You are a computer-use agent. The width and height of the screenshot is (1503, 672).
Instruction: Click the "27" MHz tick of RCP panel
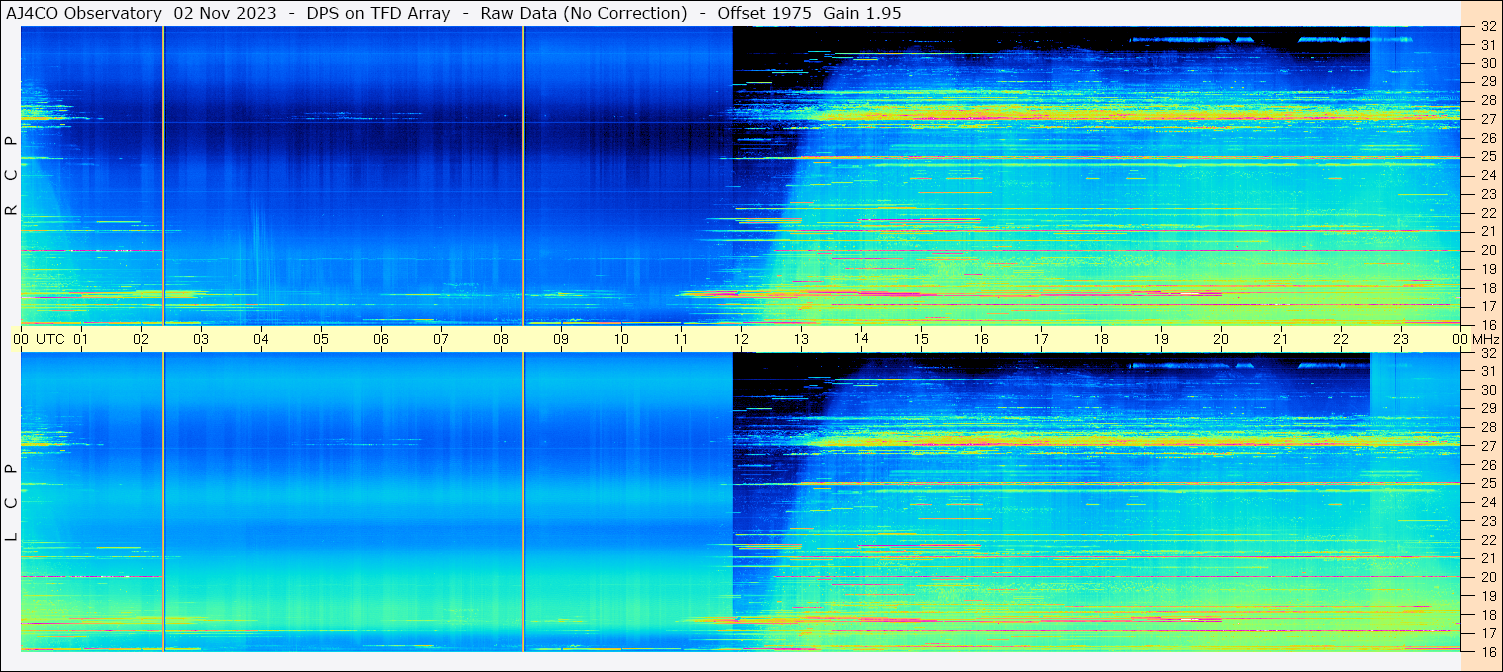[x=1488, y=119]
